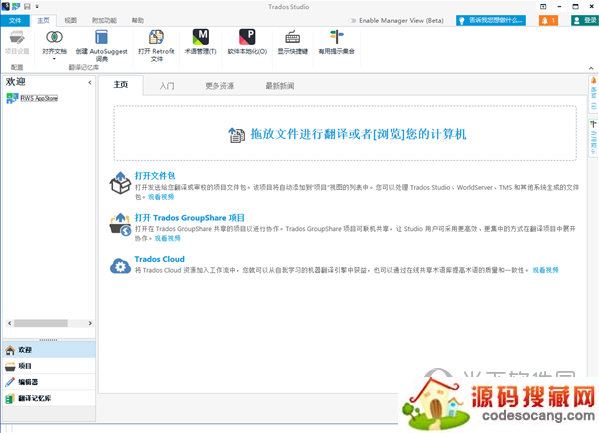599x433 pixels.
Task: Open the 帮助 help ribbon tab
Action: 138,20
